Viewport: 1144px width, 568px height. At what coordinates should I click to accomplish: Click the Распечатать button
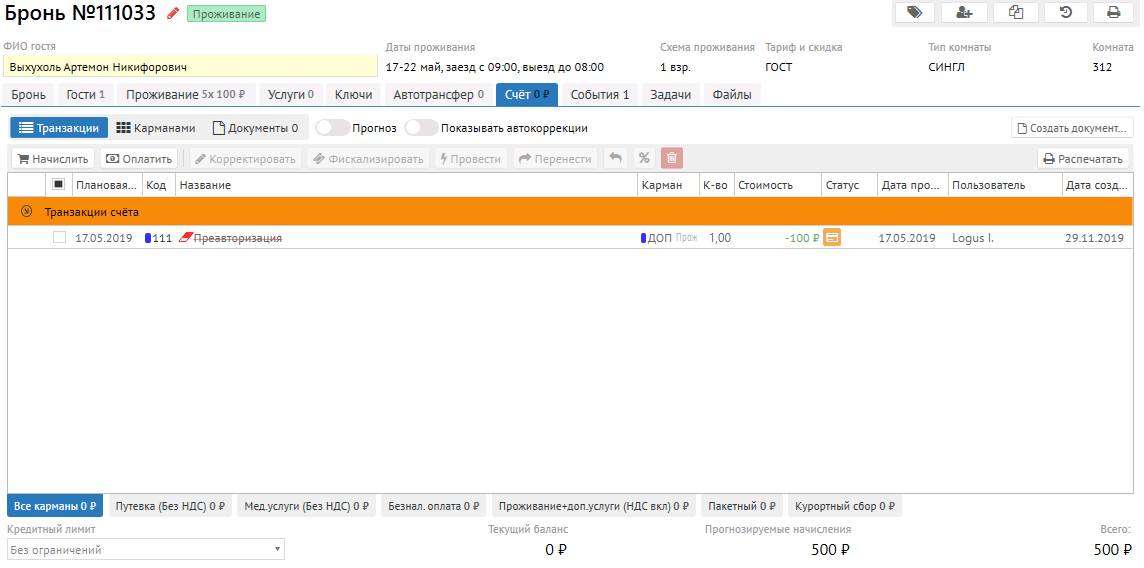(1083, 158)
